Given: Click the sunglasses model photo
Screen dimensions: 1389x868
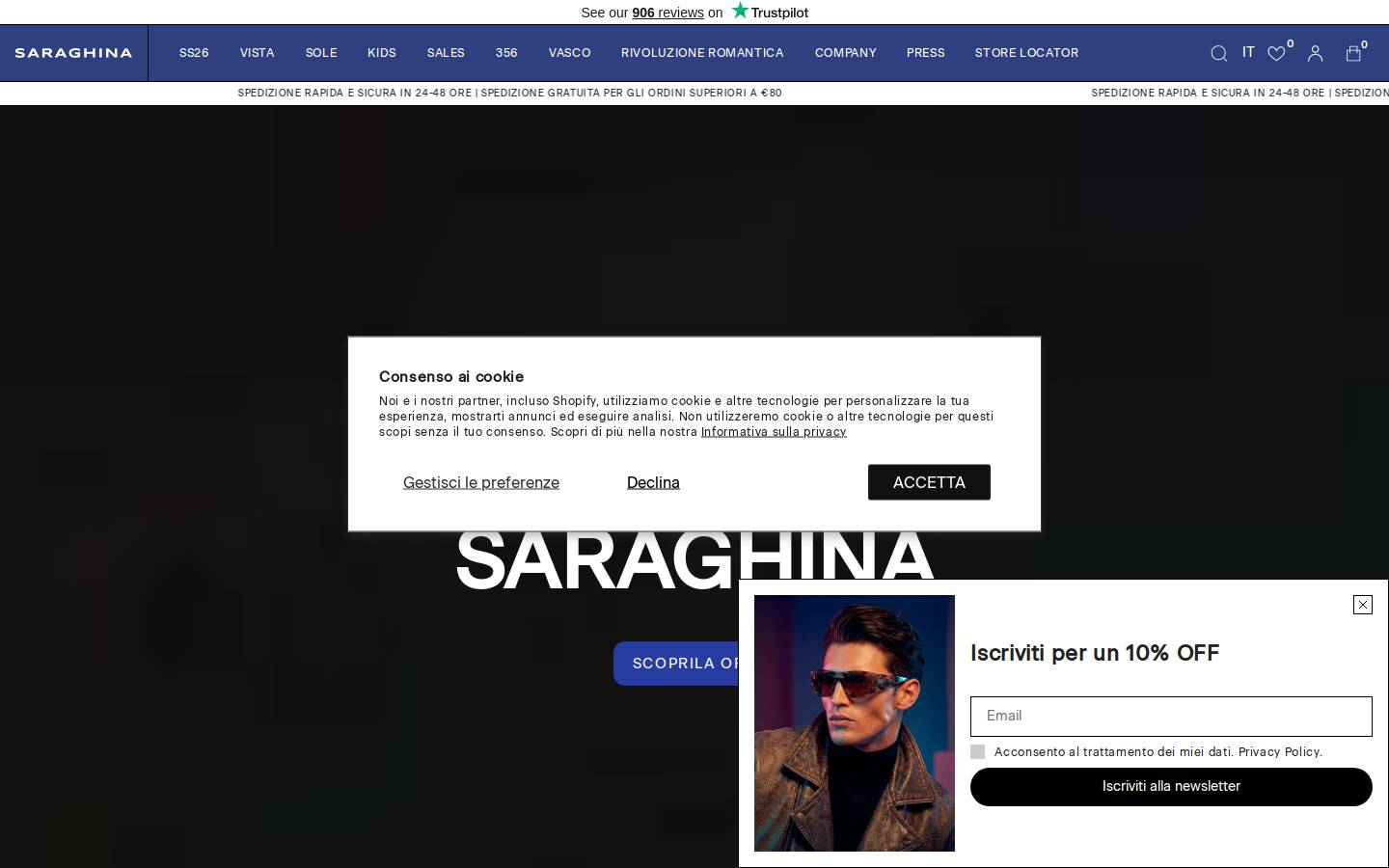Looking at the screenshot, I should click(x=855, y=723).
